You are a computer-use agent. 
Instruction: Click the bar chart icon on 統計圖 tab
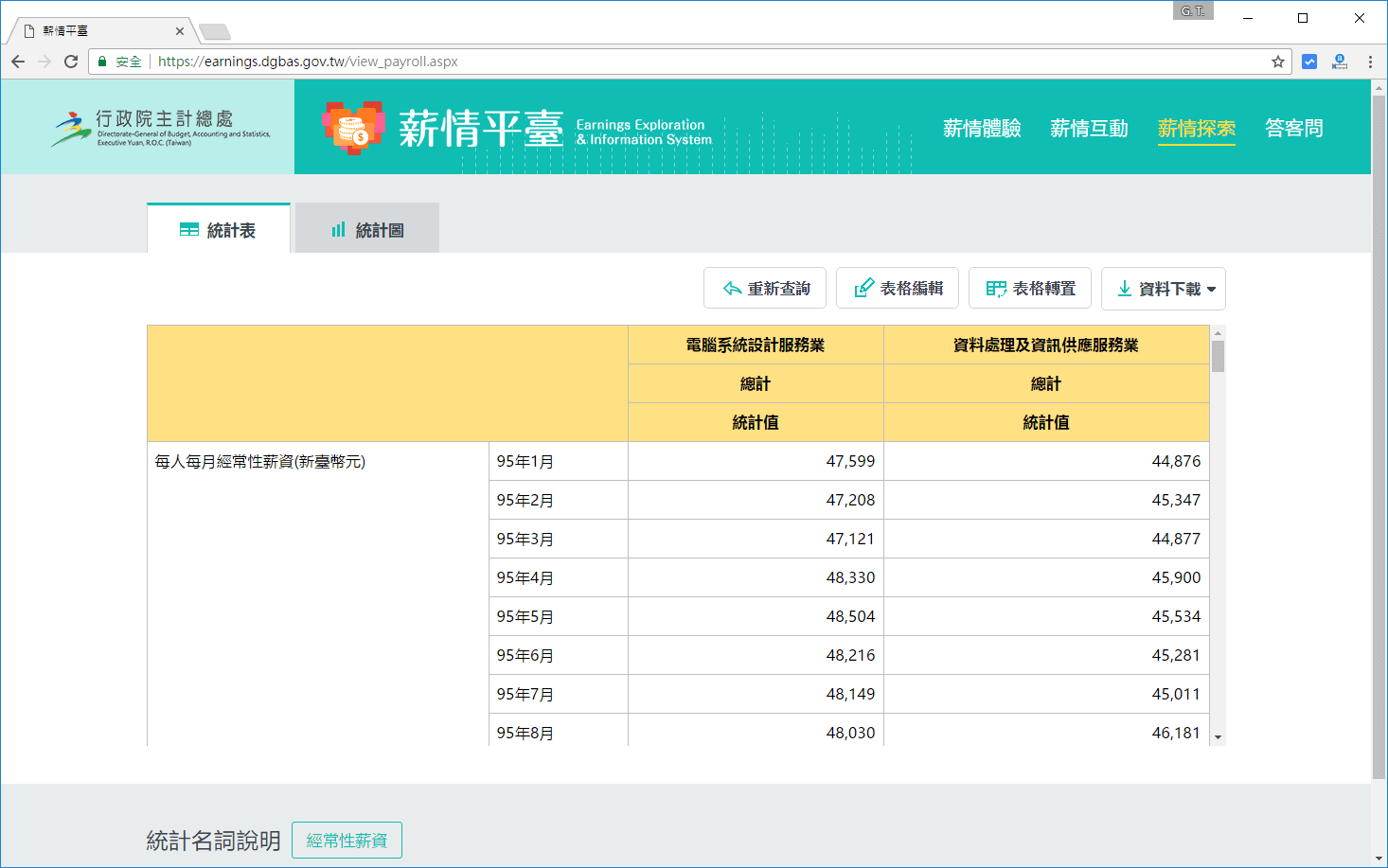click(338, 228)
